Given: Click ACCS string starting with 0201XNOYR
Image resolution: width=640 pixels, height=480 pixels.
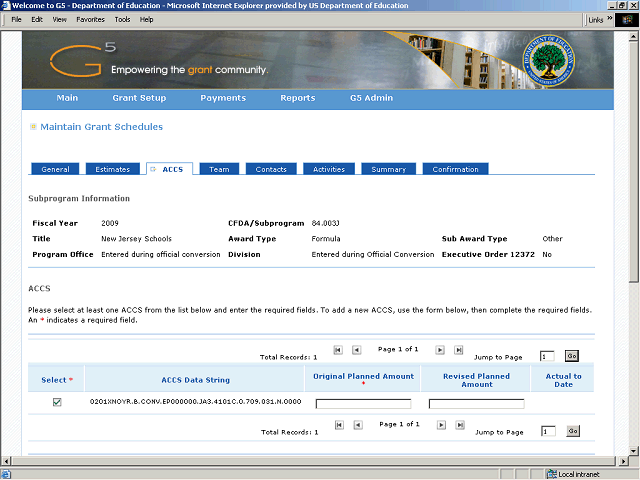Looking at the screenshot, I should (x=196, y=402).
